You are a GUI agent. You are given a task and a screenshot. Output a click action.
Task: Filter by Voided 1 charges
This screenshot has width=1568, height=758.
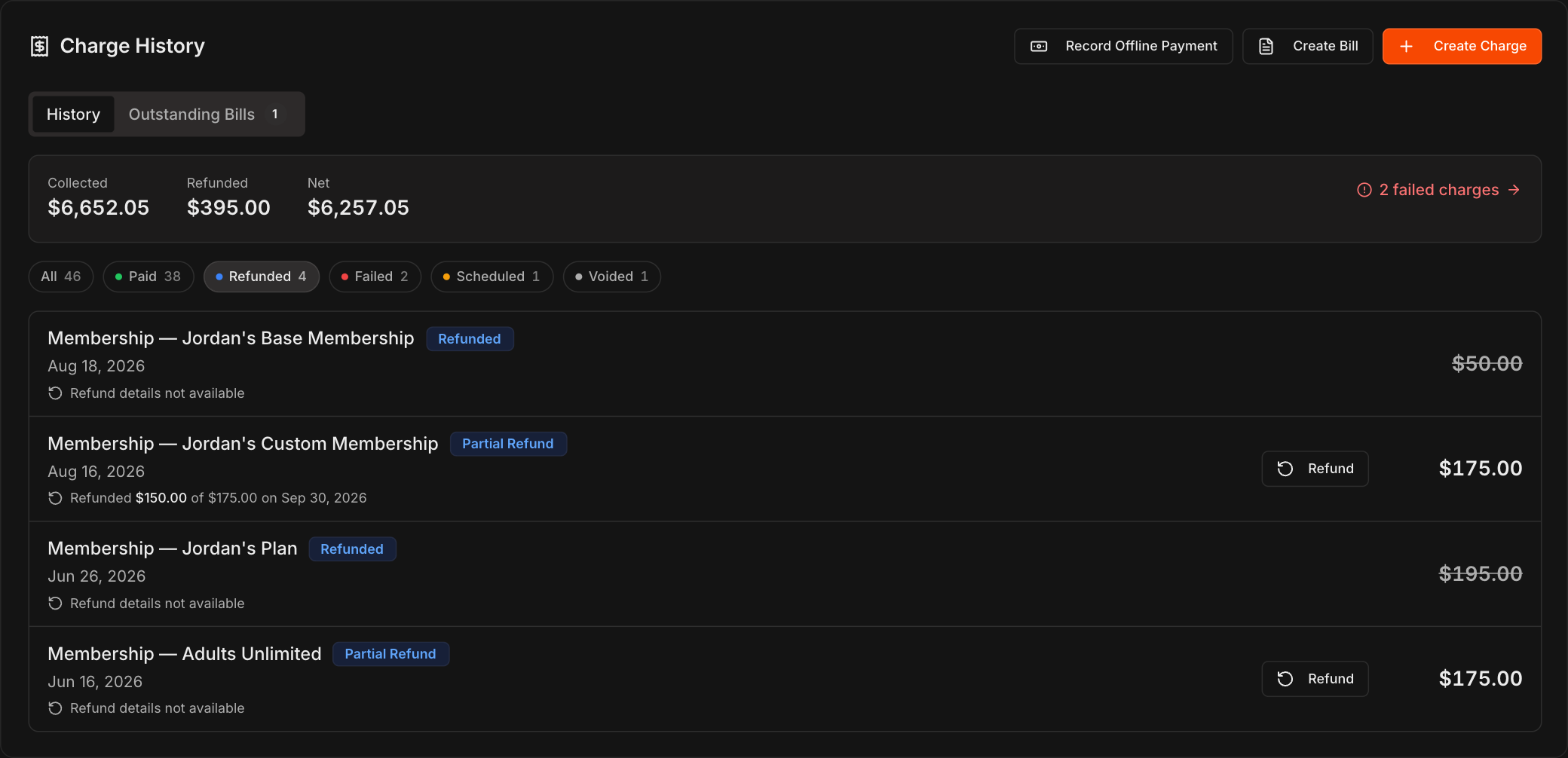611,277
